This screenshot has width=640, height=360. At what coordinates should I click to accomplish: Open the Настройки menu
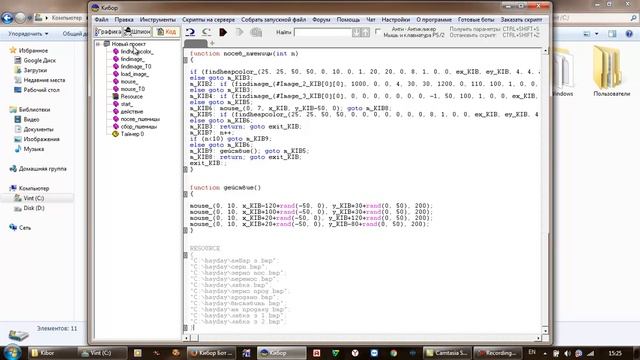pyautogui.click(x=396, y=20)
